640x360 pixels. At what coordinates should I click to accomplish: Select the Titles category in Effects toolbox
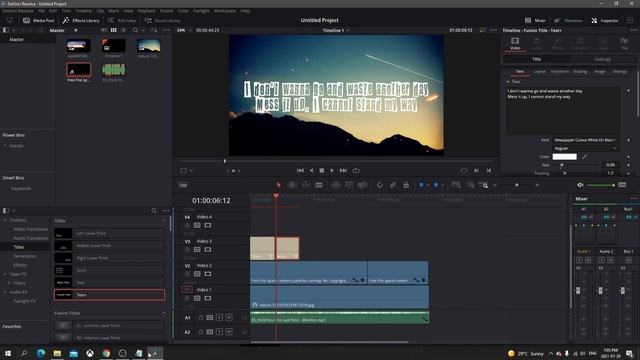(19, 247)
